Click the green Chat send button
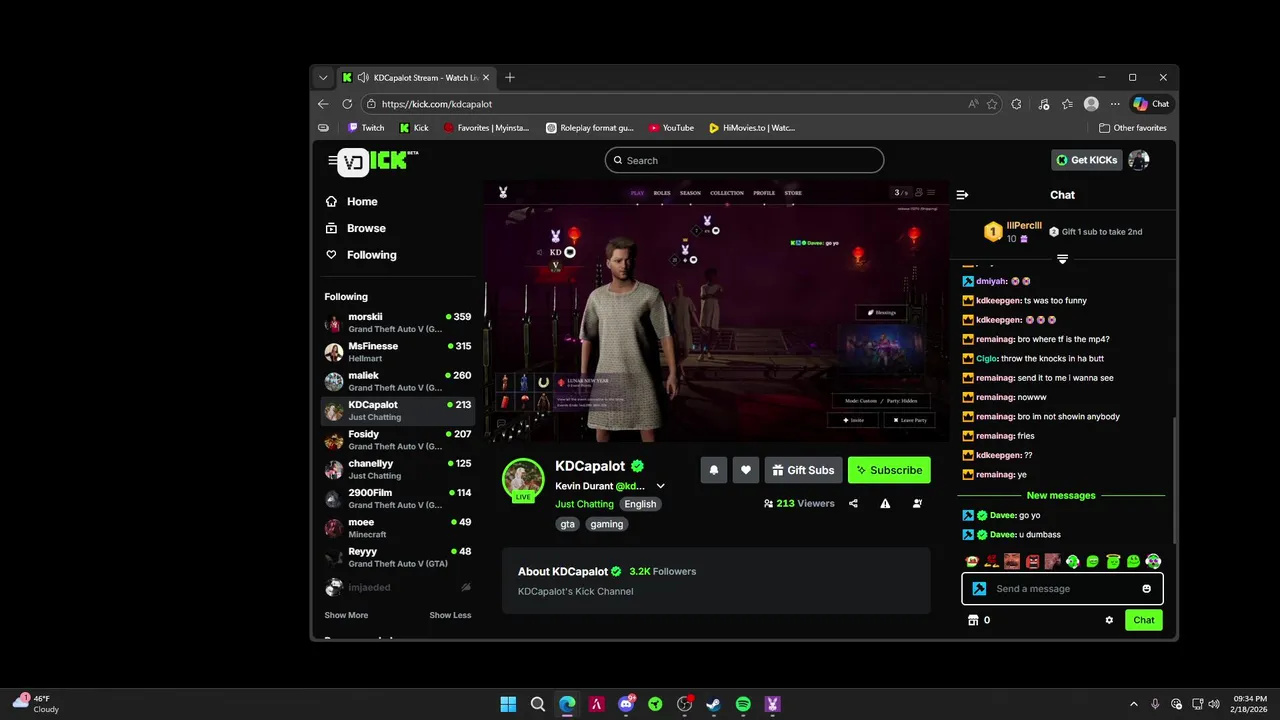The image size is (1280, 720). click(x=1144, y=620)
